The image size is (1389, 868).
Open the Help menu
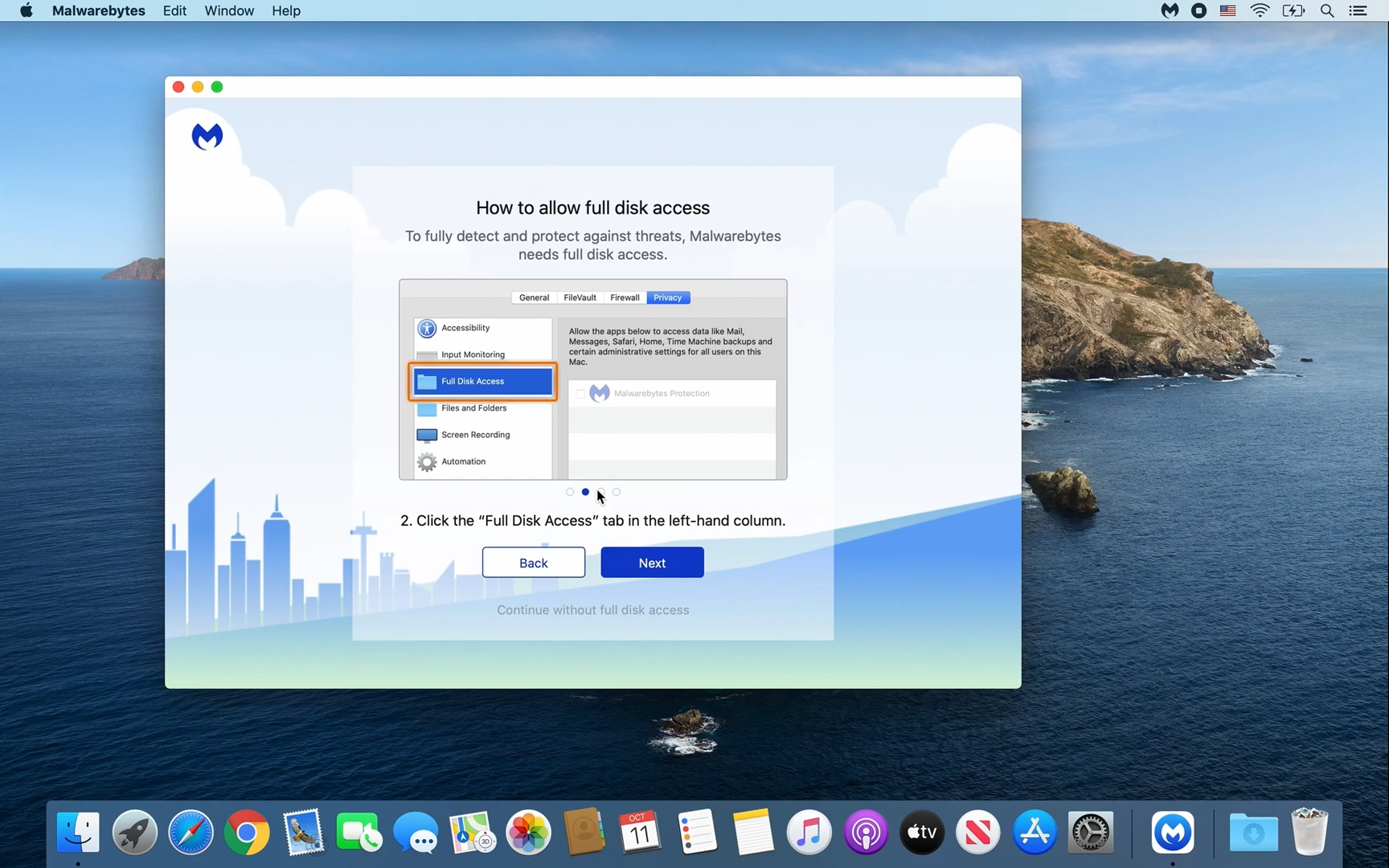click(x=286, y=10)
